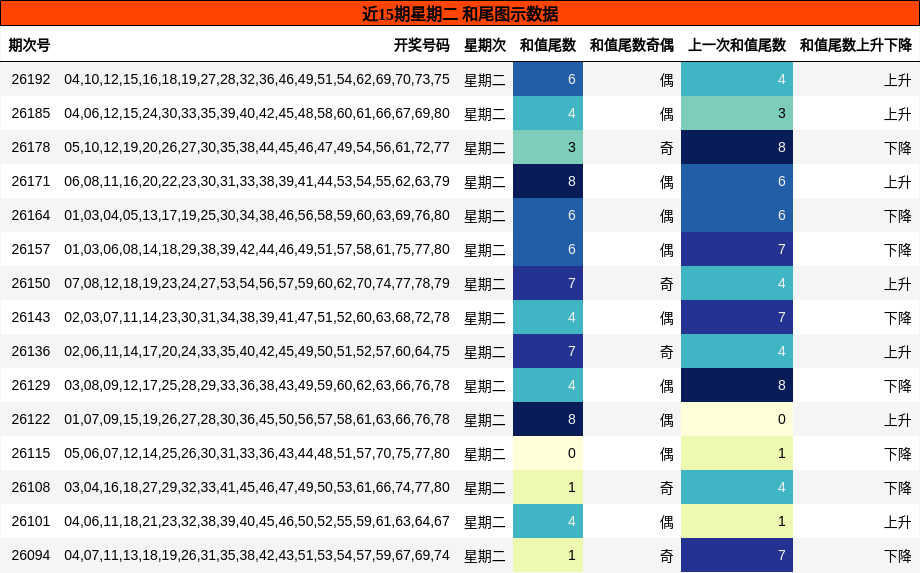Select issue number 26143
This screenshot has height=573, width=920.
coord(31,317)
